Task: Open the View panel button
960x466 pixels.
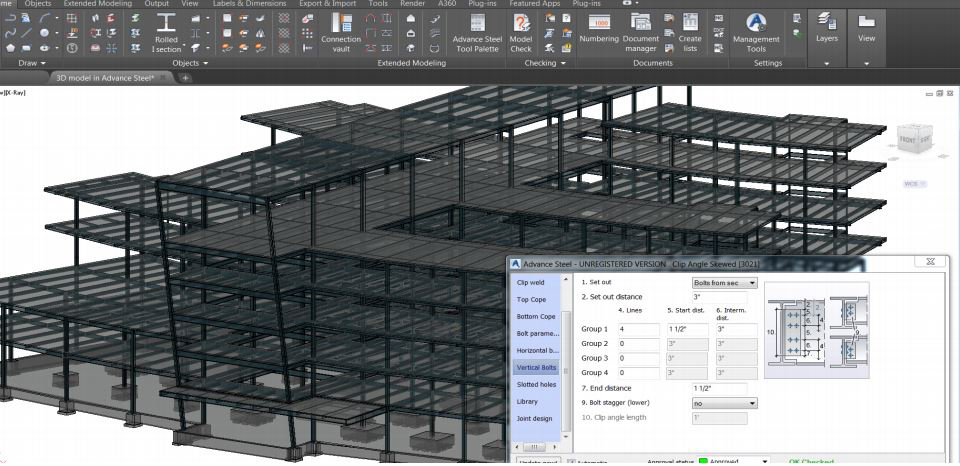Action: [x=866, y=28]
